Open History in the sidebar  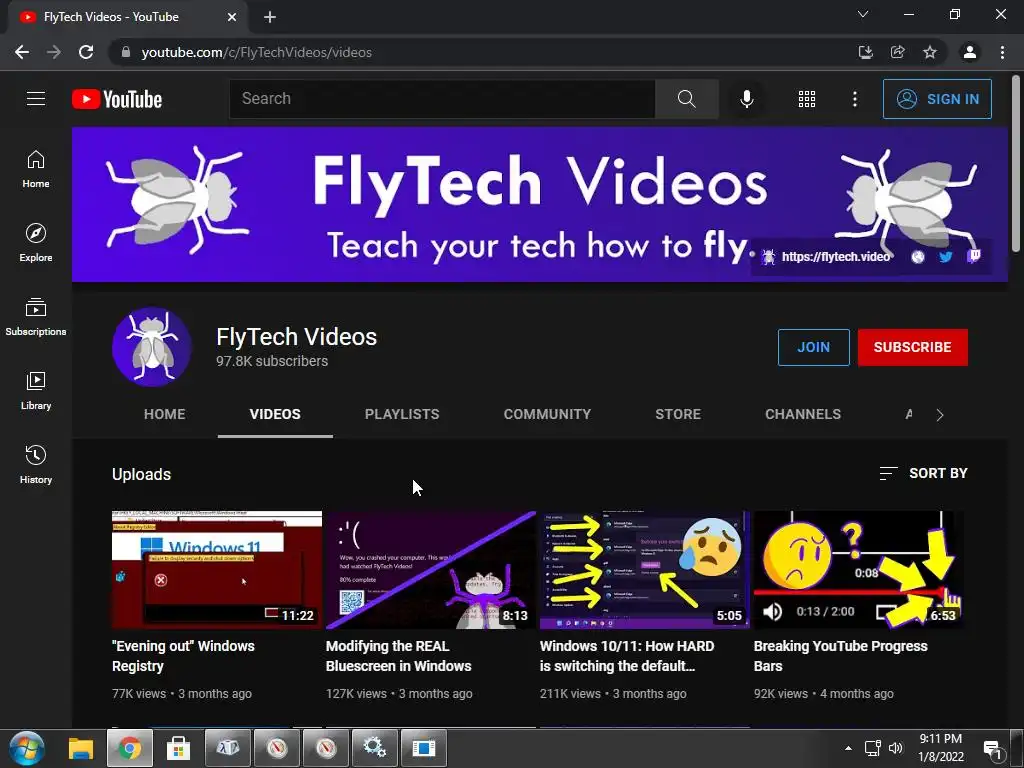(36, 464)
